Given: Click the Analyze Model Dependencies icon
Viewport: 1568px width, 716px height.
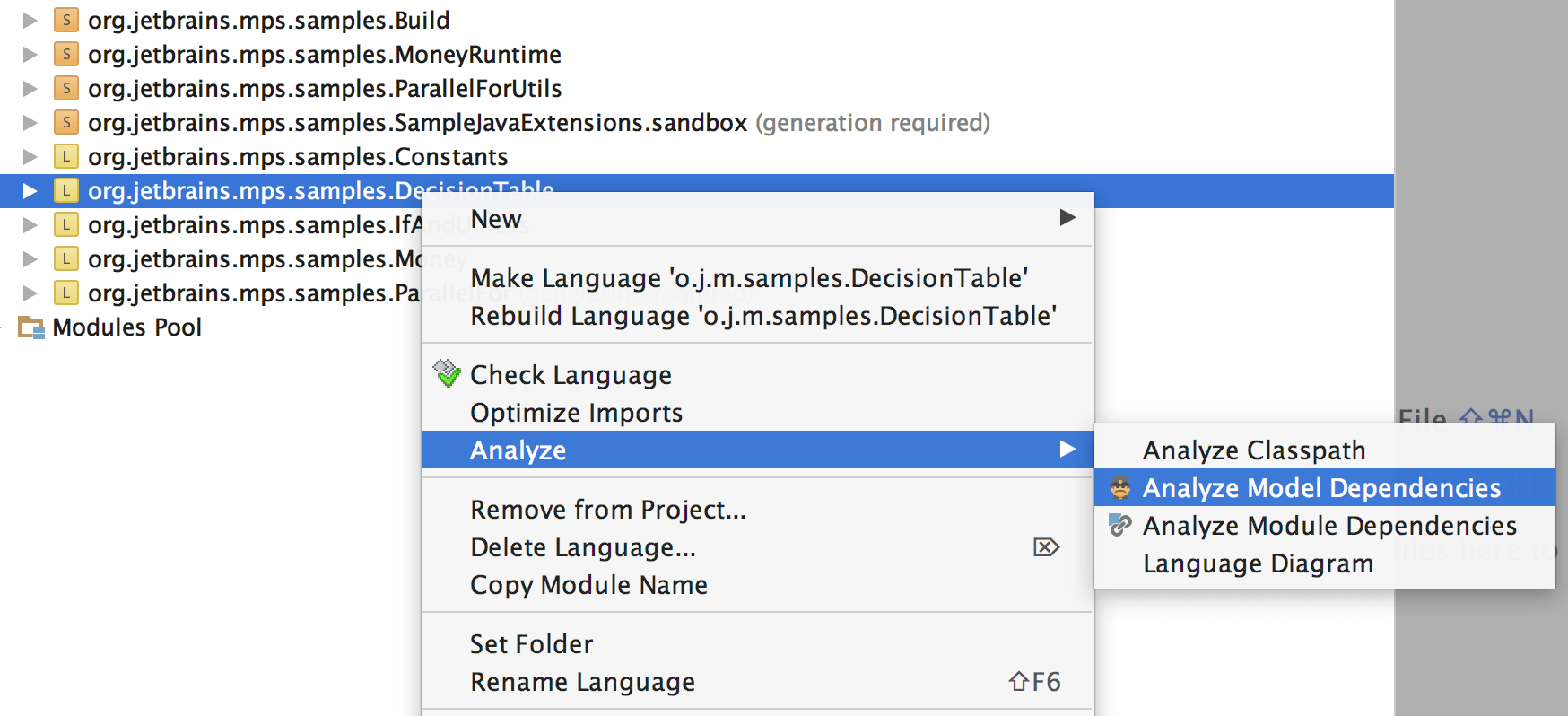Looking at the screenshot, I should tap(1120, 488).
